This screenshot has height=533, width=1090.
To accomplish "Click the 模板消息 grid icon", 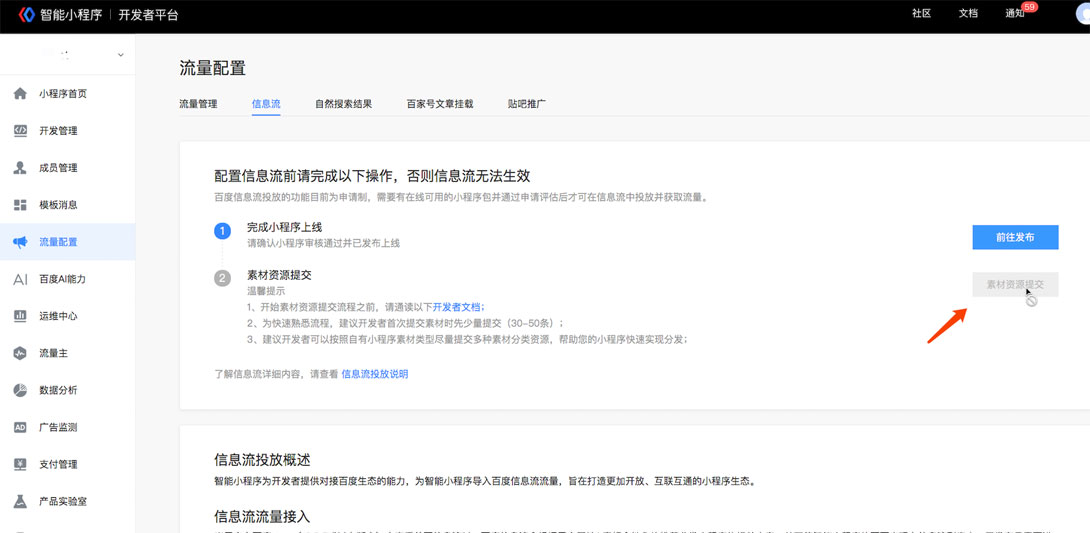I will point(20,205).
